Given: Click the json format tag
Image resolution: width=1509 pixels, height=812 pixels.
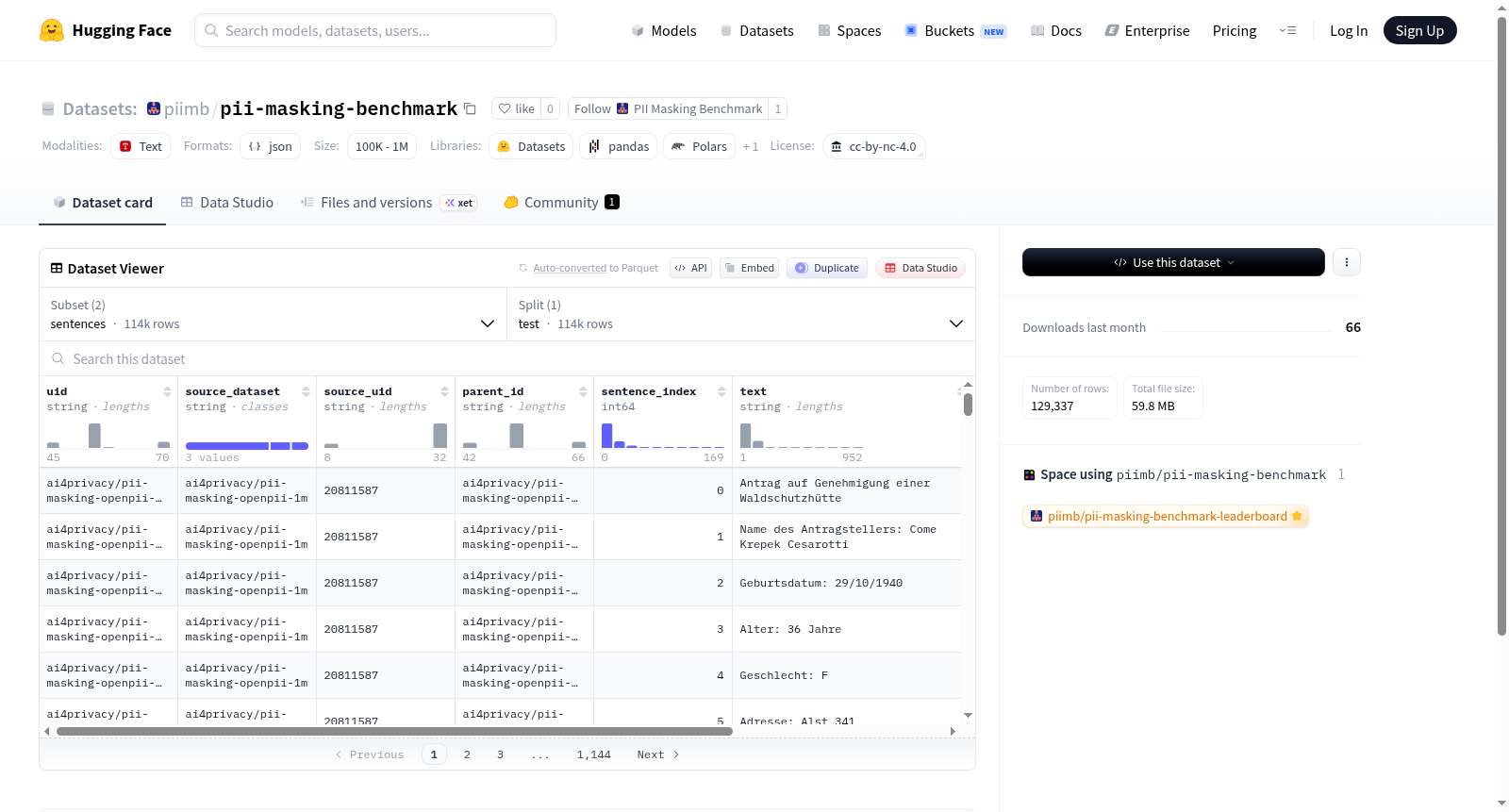Looking at the screenshot, I should click(271, 146).
